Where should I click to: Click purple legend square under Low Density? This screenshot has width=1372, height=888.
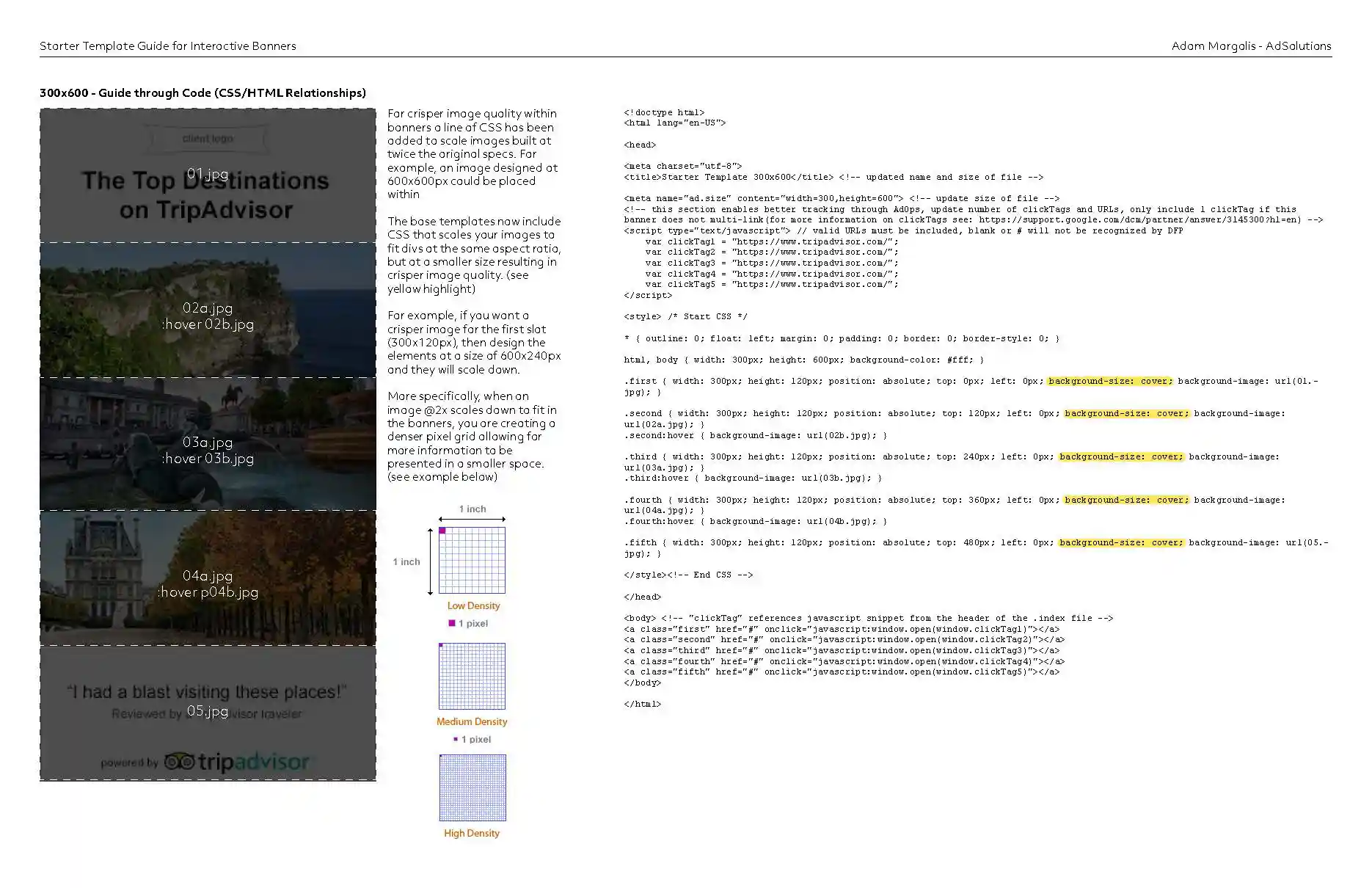(452, 623)
